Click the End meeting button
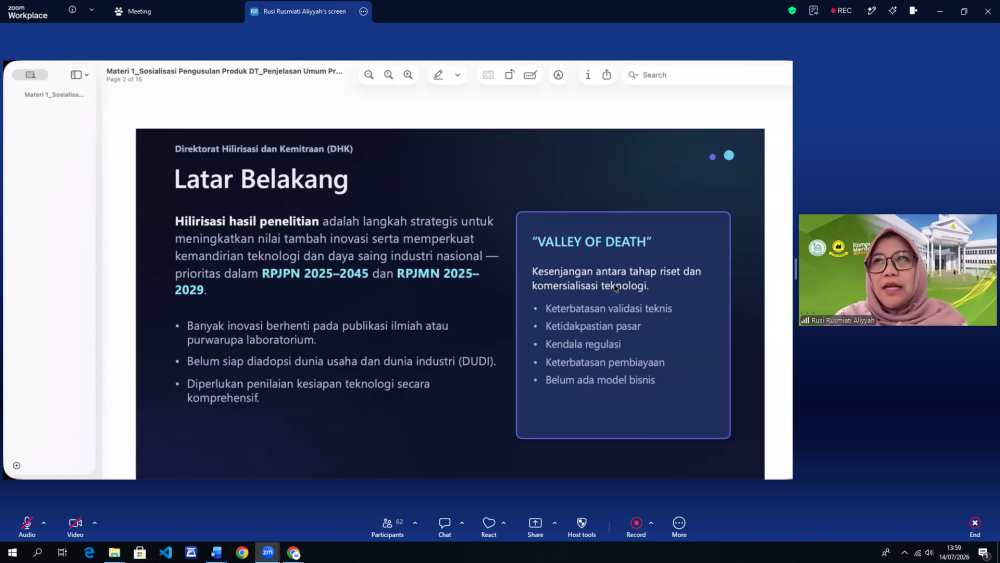1000x563 pixels. 974,527
